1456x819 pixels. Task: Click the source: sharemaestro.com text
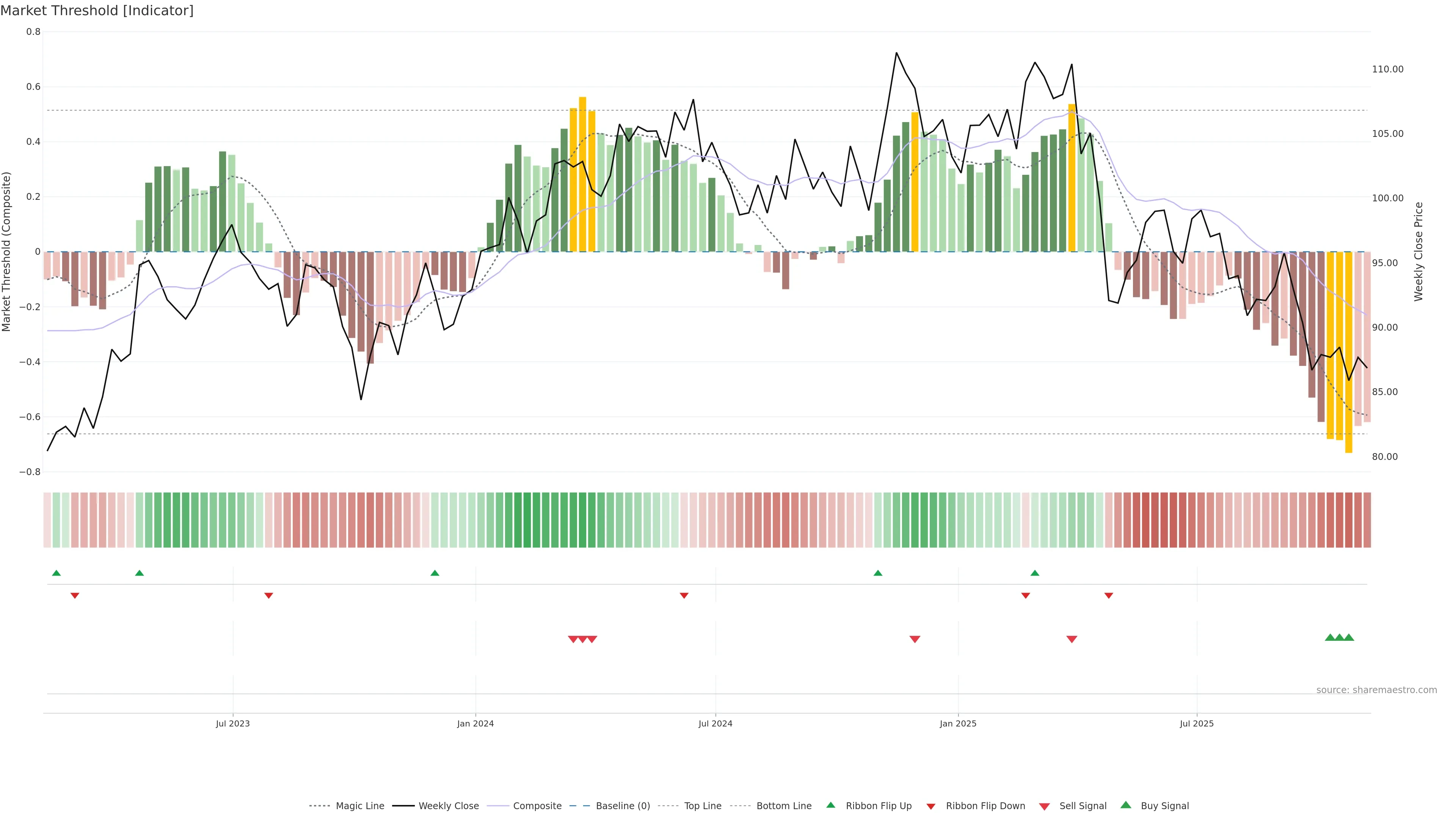(1376, 690)
